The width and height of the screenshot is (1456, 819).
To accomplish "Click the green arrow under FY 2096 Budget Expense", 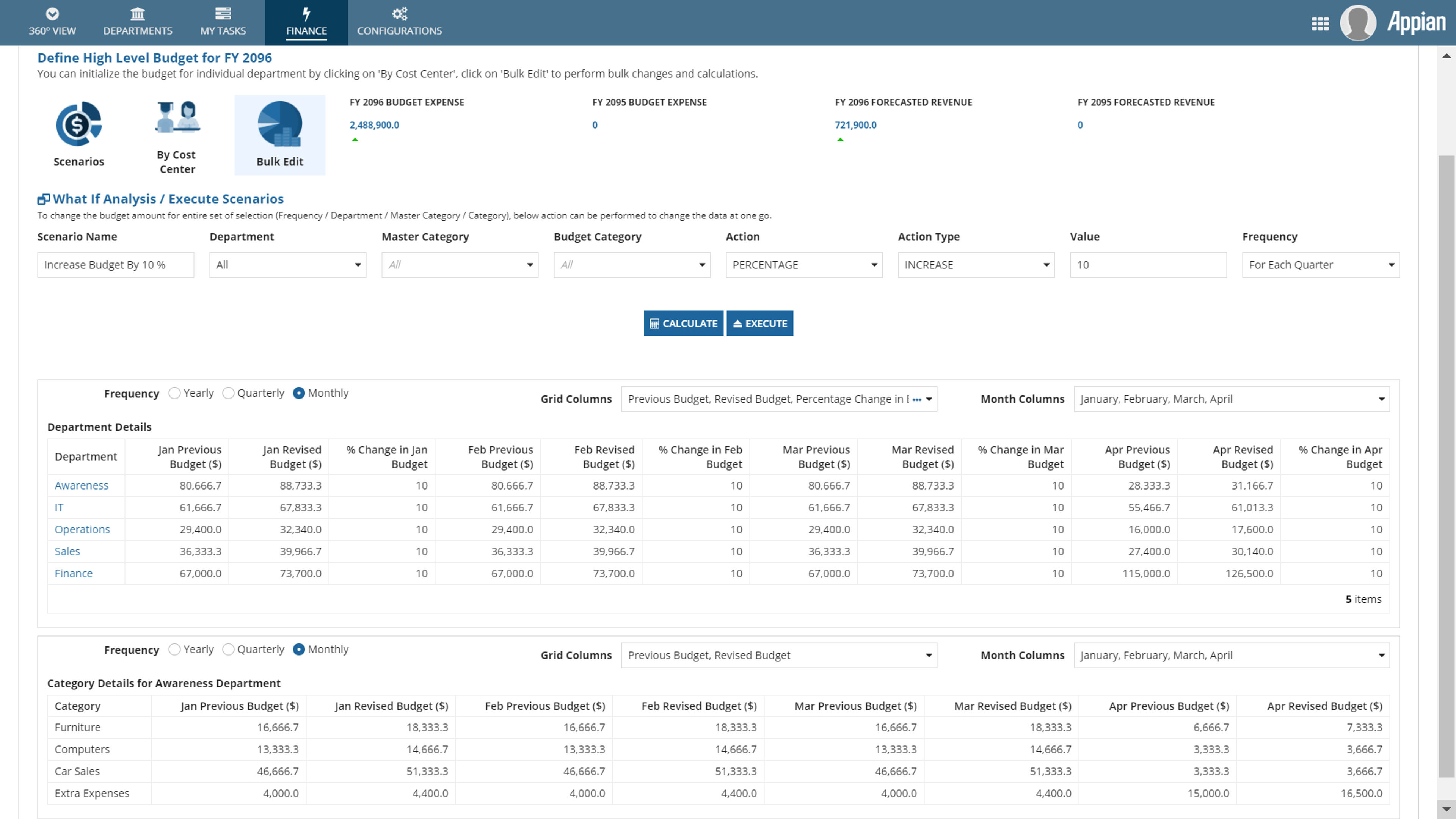I will pos(355,140).
